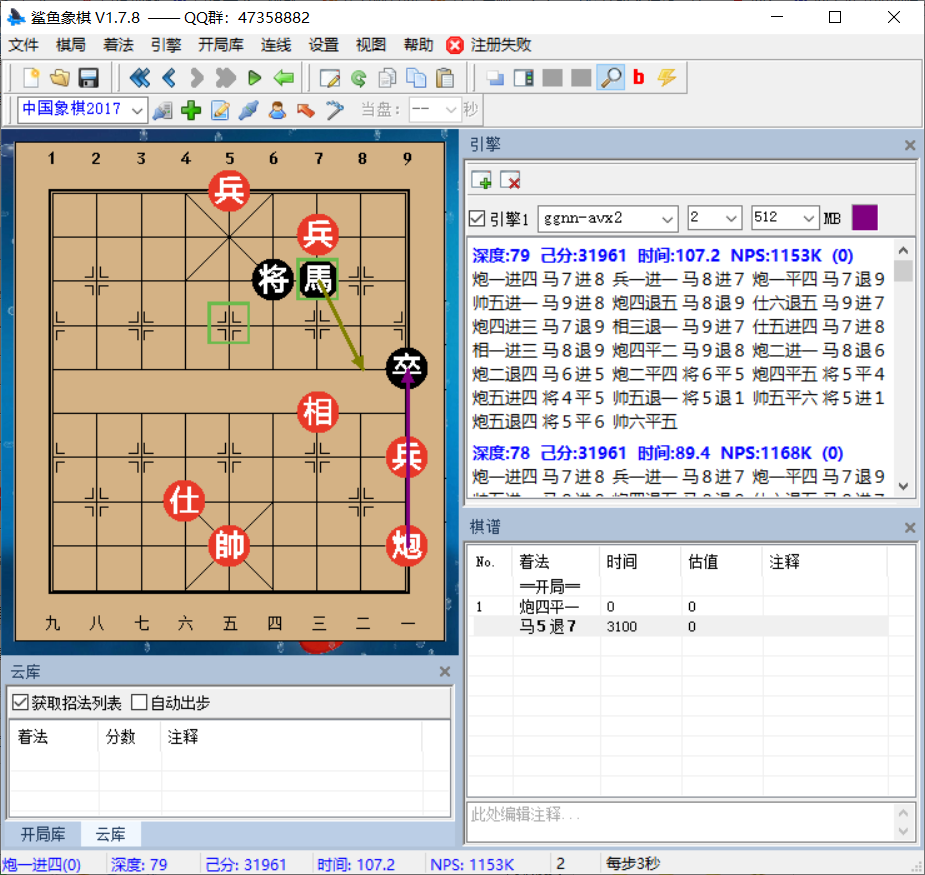
Task: Jump to first move with double-left arrow
Action: 139,77
